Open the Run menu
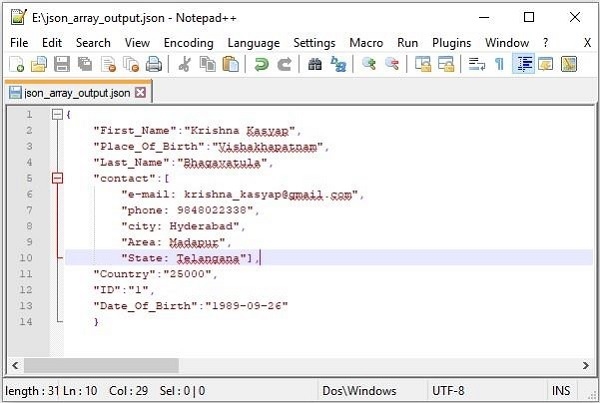The width and height of the screenshot is (600, 403). click(x=408, y=42)
